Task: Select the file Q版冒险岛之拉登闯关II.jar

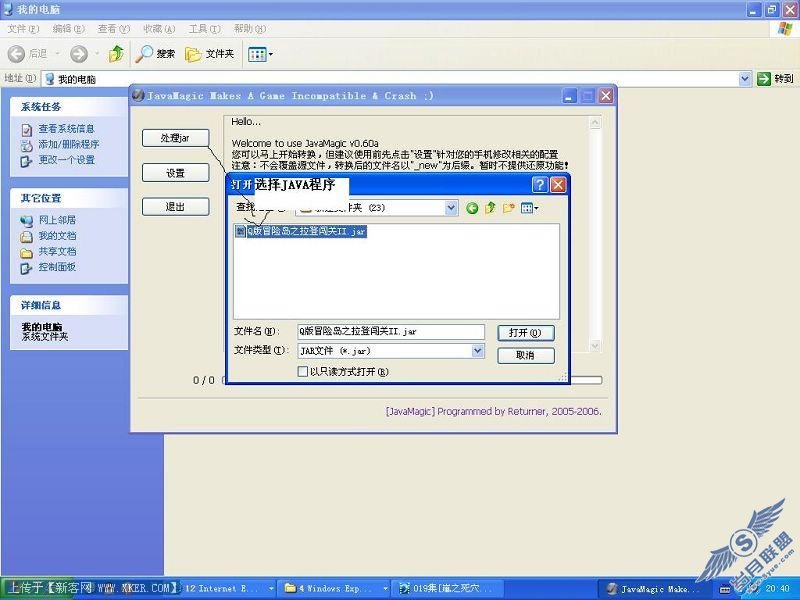Action: point(301,231)
